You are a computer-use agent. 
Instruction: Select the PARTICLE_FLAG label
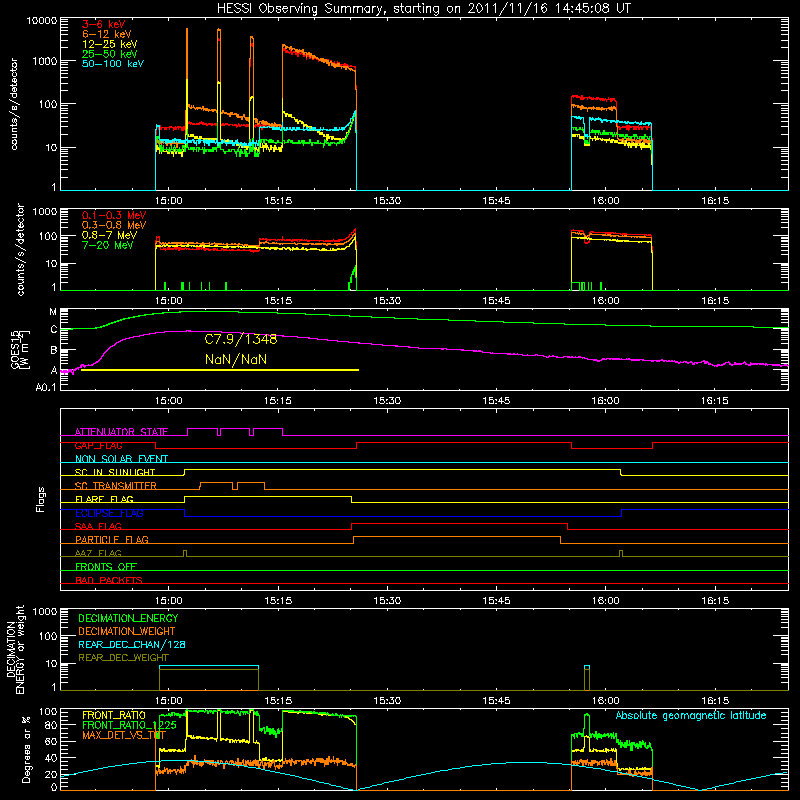(112, 539)
